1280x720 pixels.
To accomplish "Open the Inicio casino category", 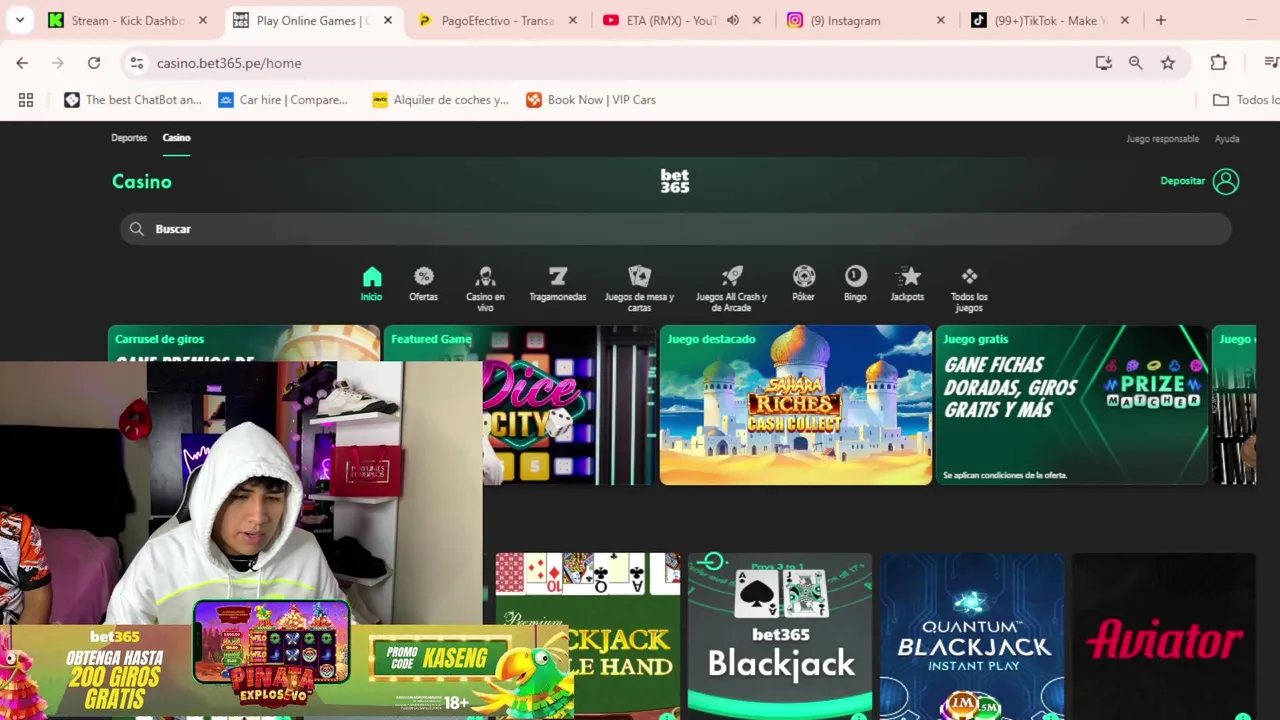I will click(371, 283).
